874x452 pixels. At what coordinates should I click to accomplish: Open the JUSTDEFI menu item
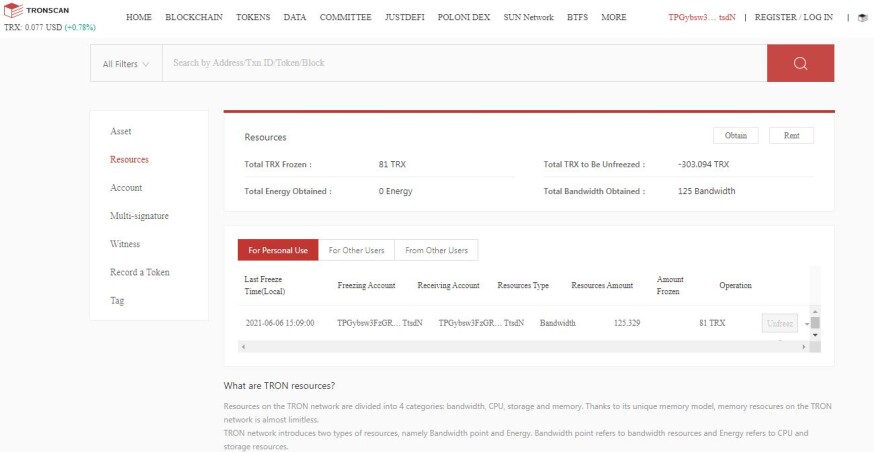click(405, 17)
